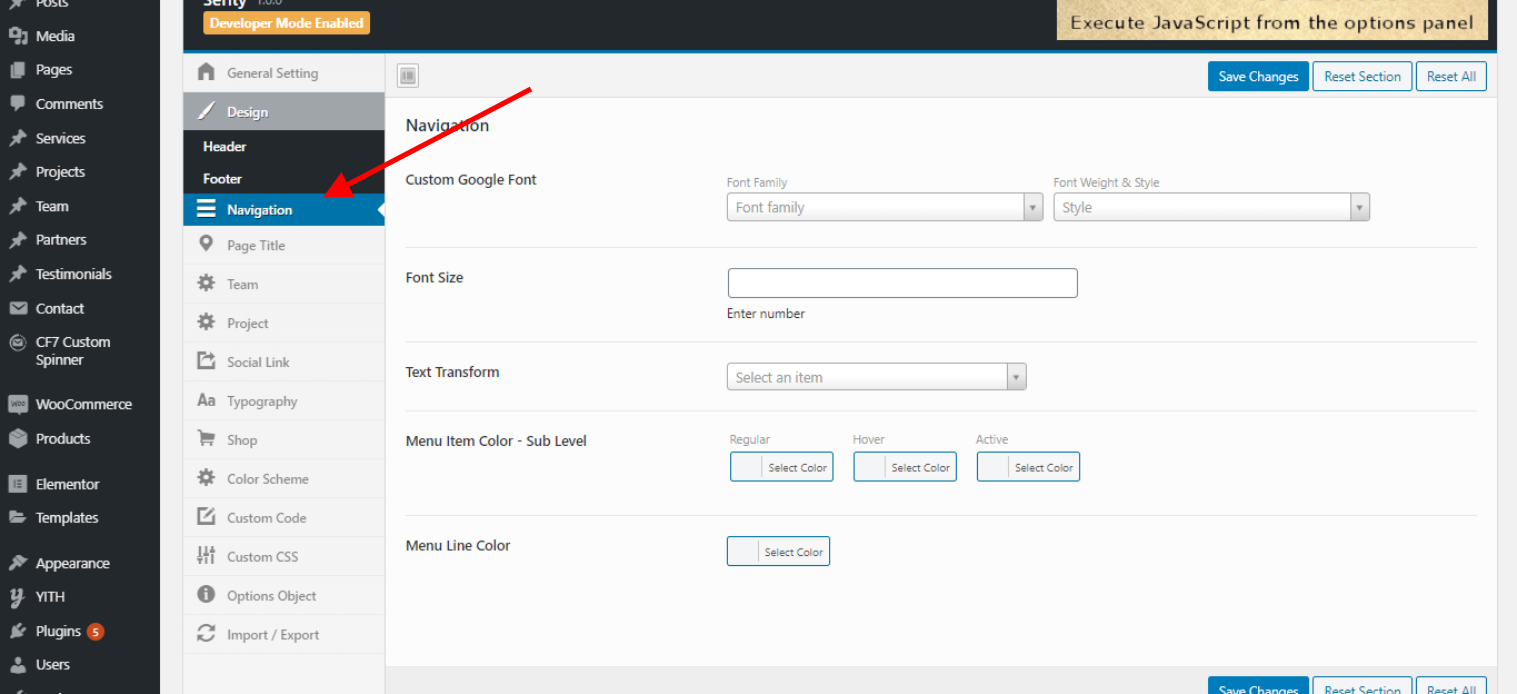
Task: Expand the Text Transform select list
Action: click(x=876, y=377)
